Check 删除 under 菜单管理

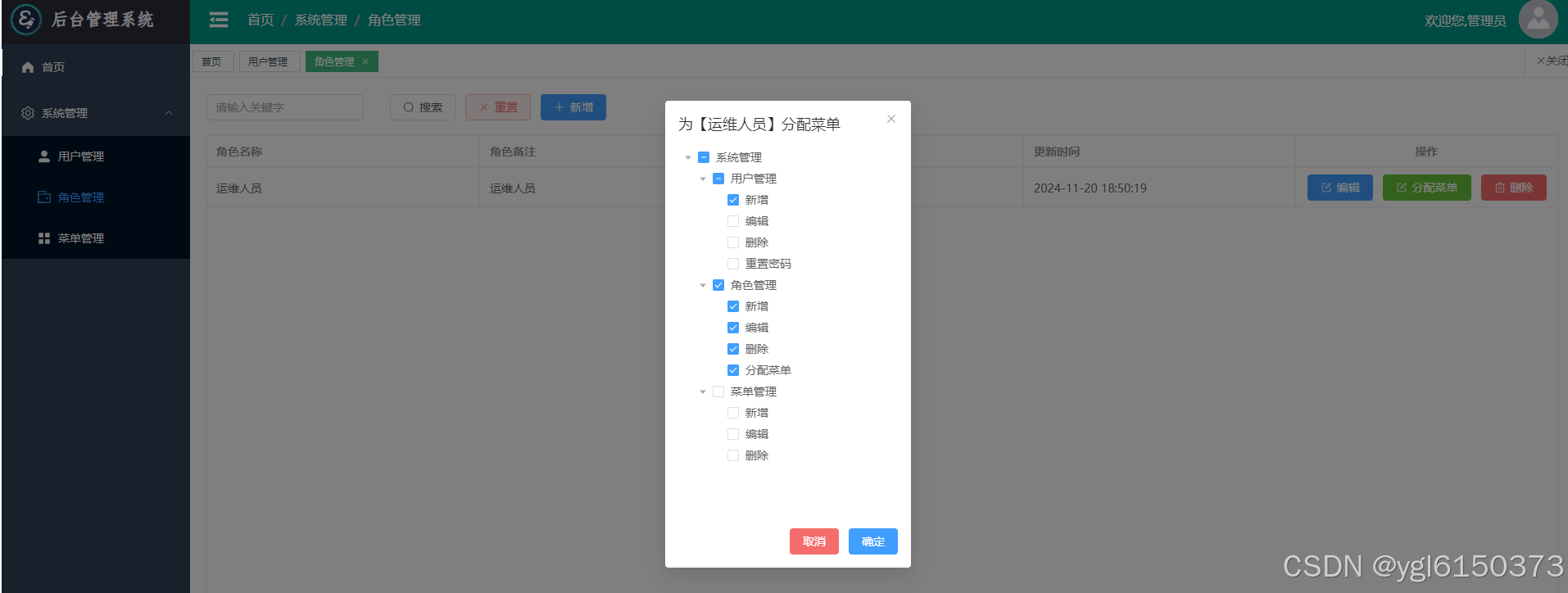point(733,455)
